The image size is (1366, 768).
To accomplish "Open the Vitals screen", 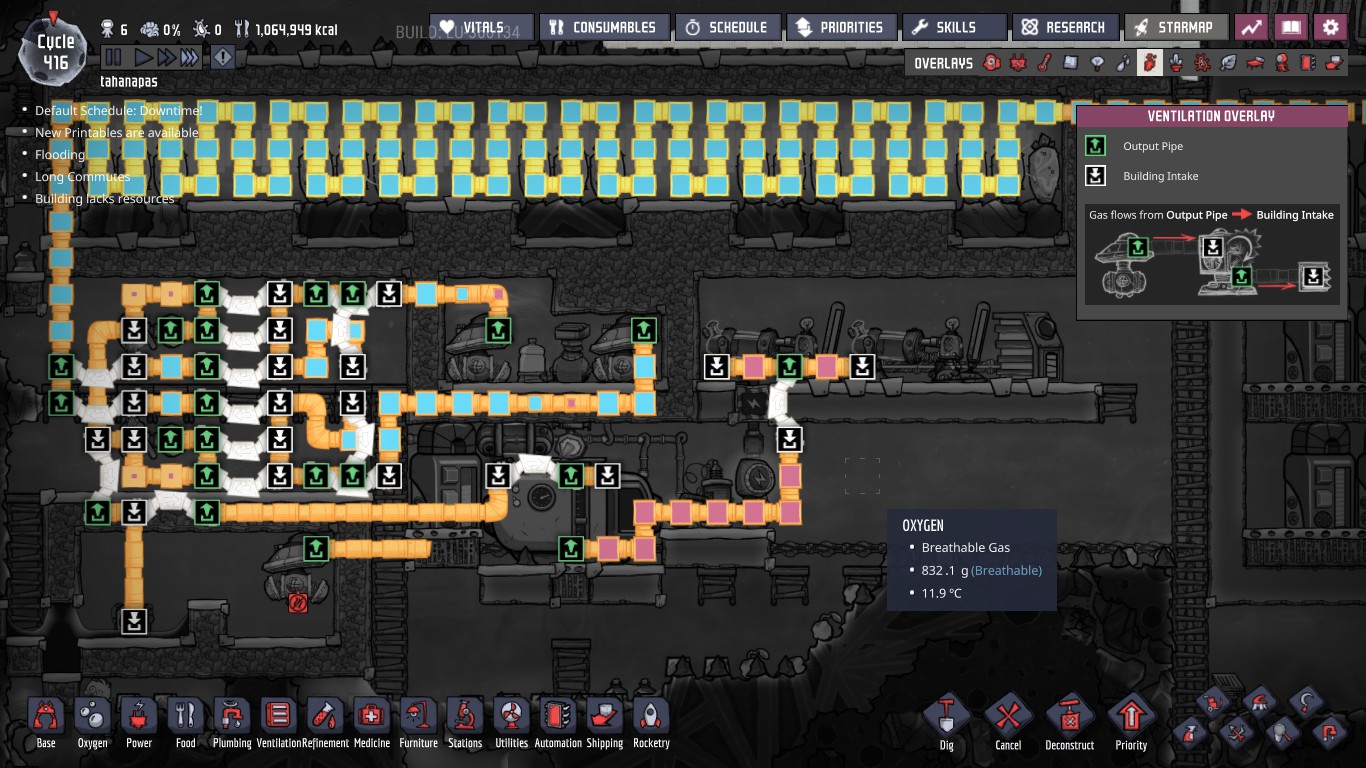I will 482,27.
